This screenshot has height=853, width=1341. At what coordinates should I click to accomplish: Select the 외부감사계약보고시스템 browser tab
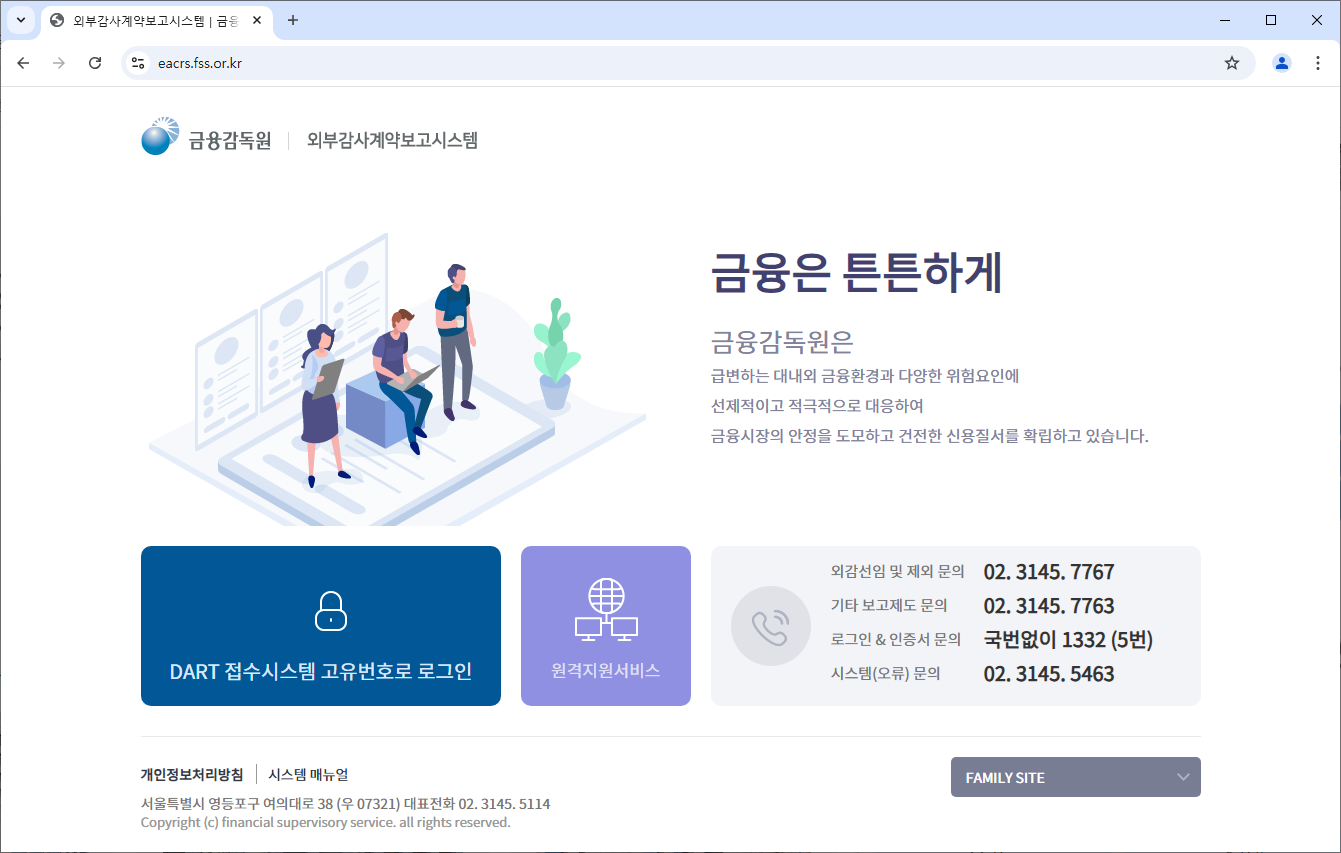click(x=156, y=20)
